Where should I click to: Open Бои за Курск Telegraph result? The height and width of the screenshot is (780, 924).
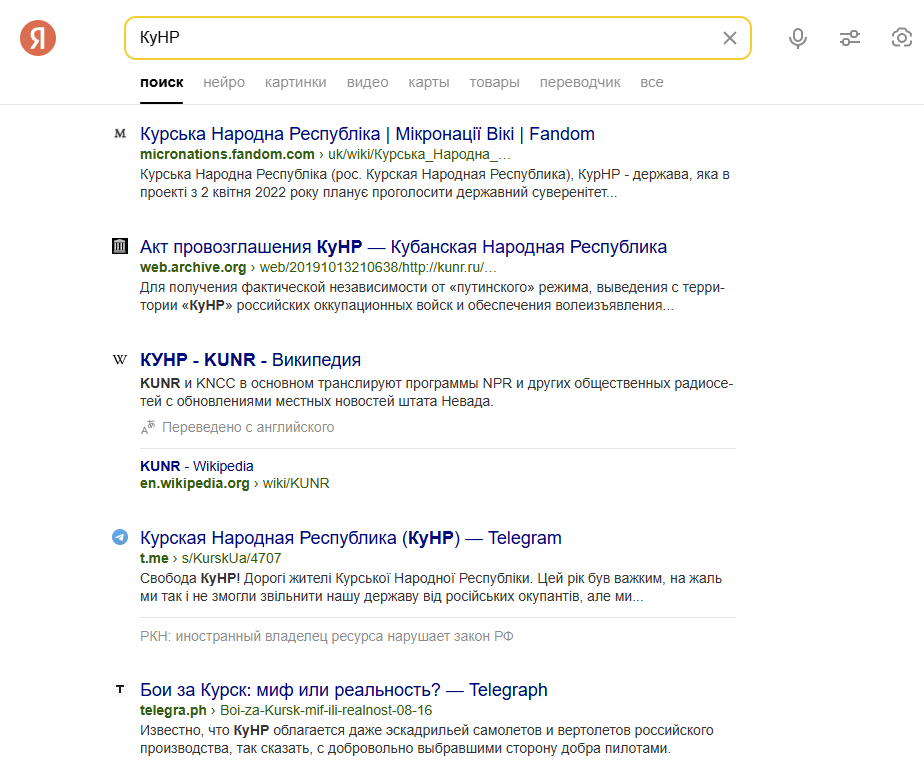pyautogui.click(x=344, y=690)
